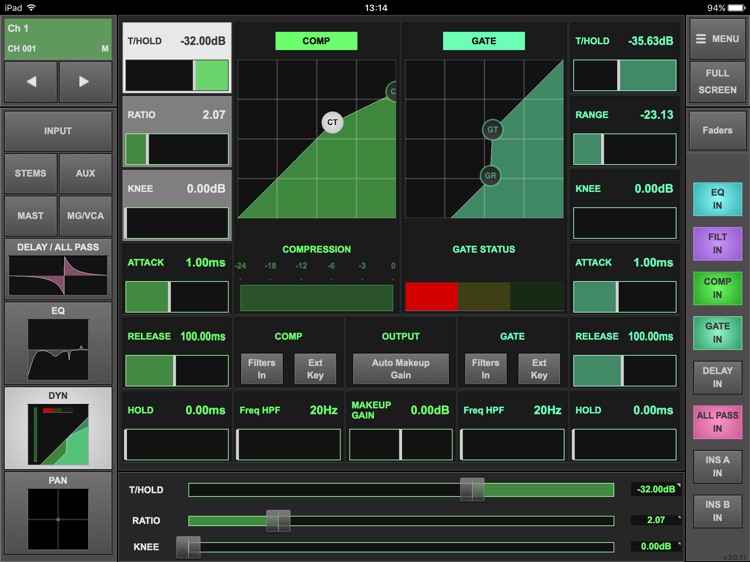The image size is (750, 562).
Task: Select gate KNEE 0.00dB parameter
Action: click(x=625, y=205)
